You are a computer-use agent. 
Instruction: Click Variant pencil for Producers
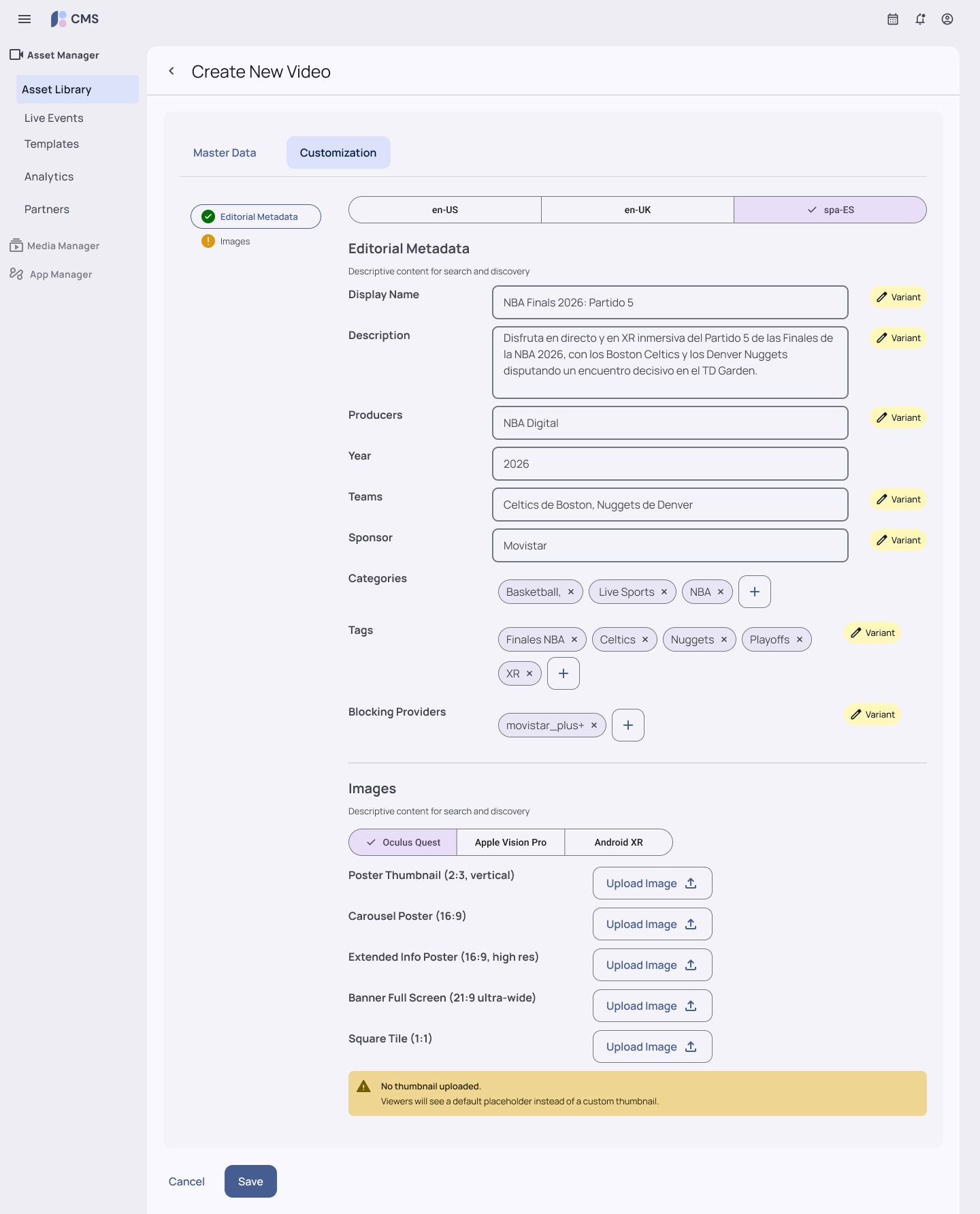(898, 417)
